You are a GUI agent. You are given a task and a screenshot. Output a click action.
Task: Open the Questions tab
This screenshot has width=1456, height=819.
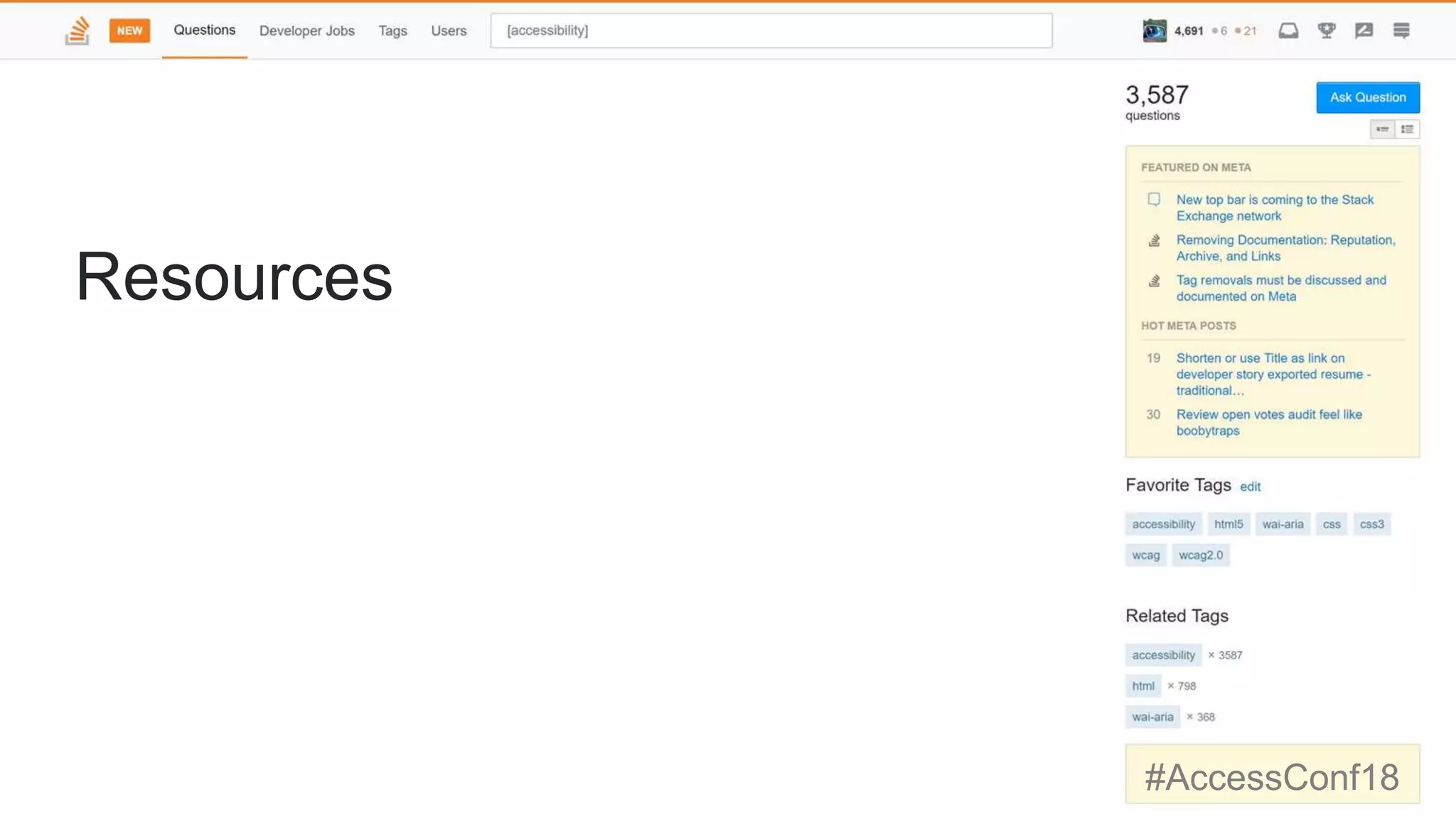click(204, 30)
